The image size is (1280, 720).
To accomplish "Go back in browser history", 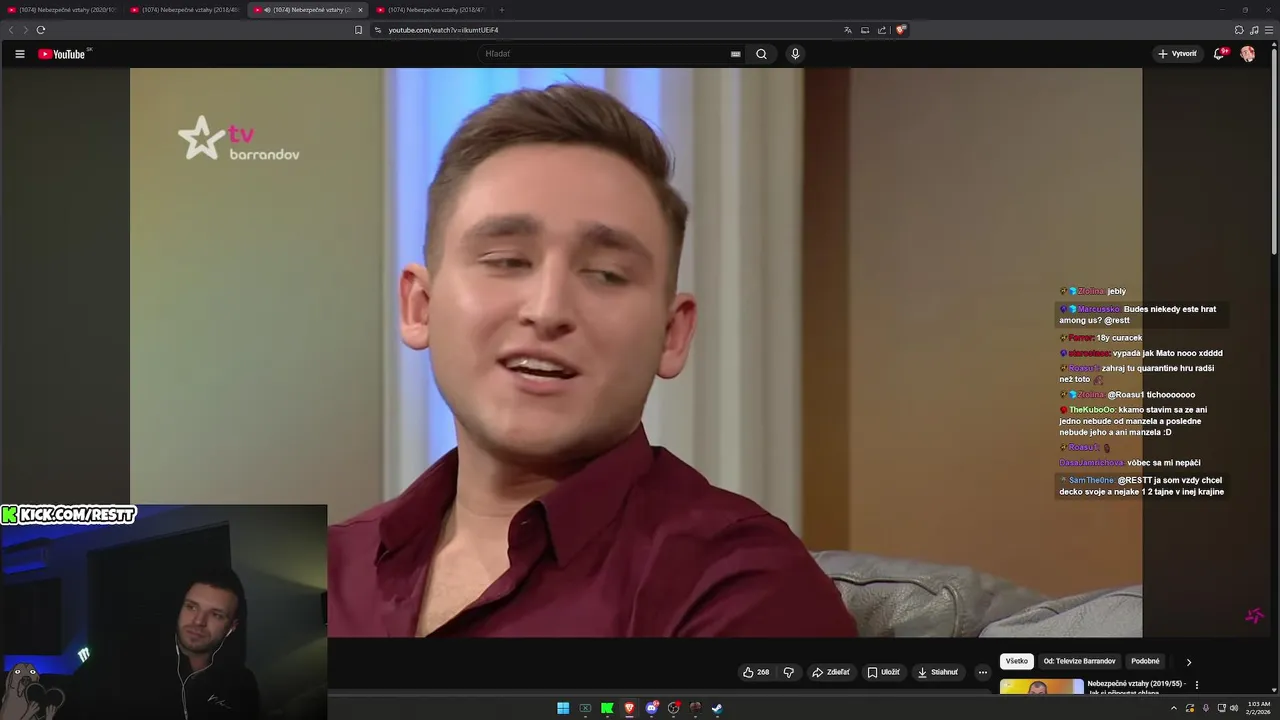I will [x=11, y=30].
